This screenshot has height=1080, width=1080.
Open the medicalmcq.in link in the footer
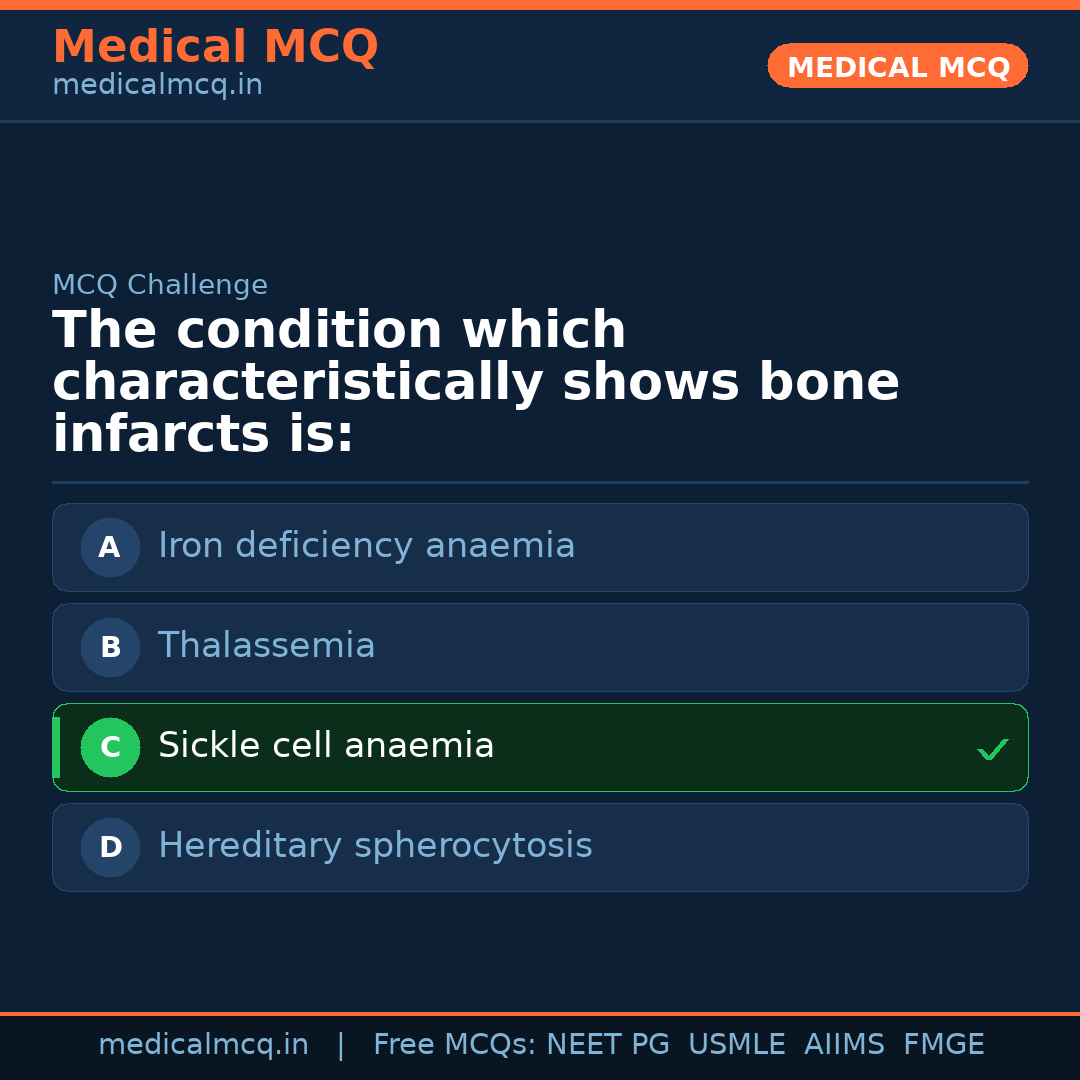point(203,1045)
